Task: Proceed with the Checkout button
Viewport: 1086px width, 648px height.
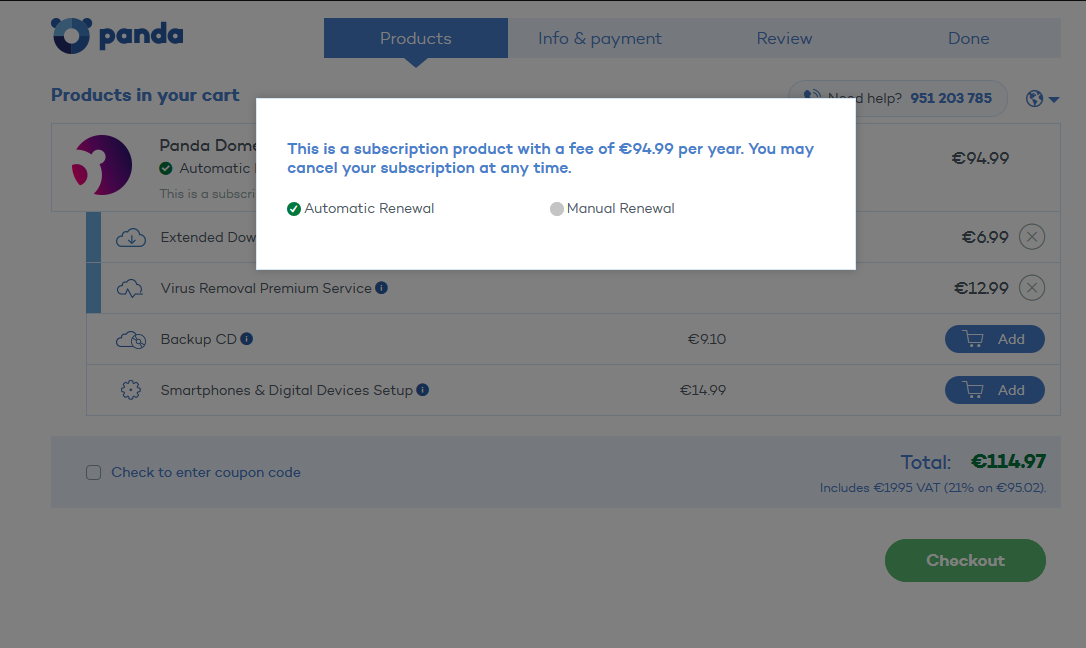Action: tap(965, 561)
